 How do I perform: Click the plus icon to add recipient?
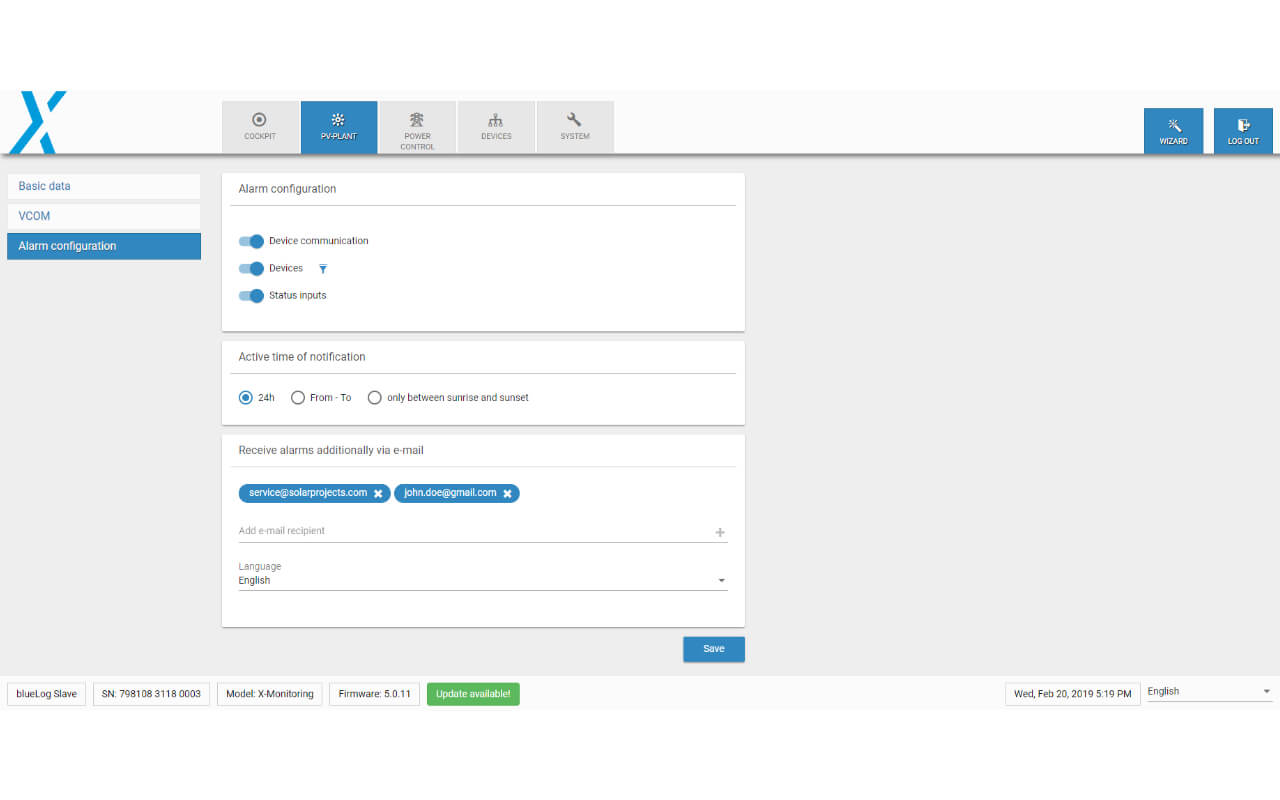pyautogui.click(x=720, y=532)
